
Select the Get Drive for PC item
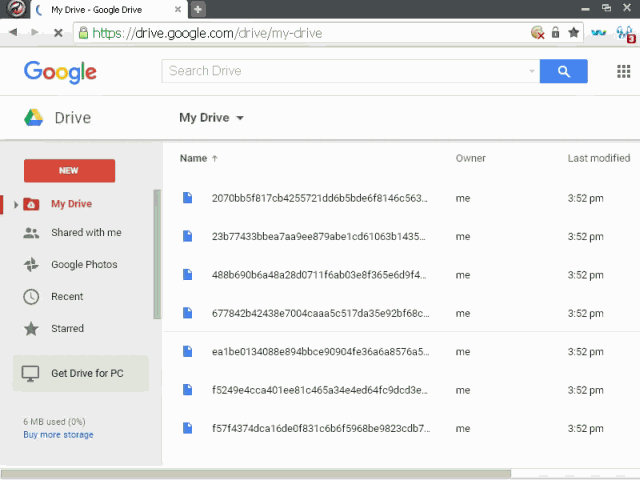pos(81,373)
